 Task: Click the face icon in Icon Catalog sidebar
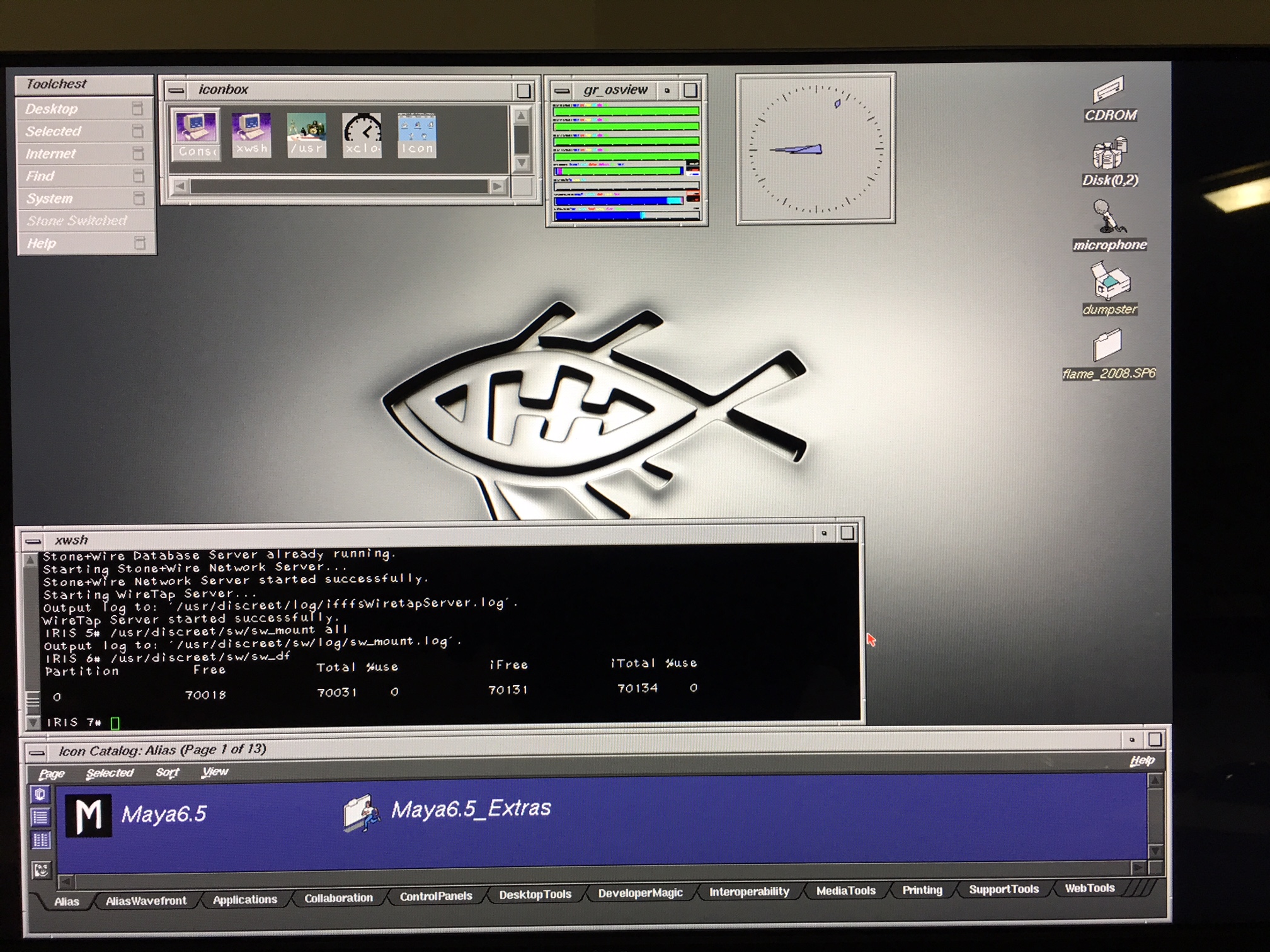point(41,870)
